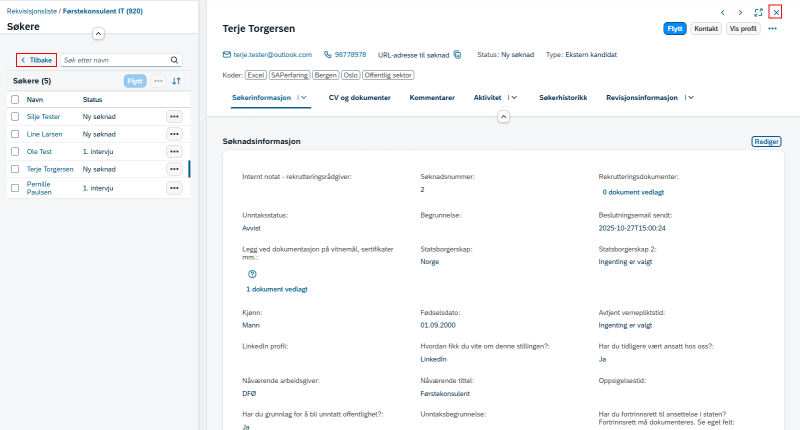Image resolution: width=800 pixels, height=430 pixels.
Task: Check the Silje Tester row
Action: pos(15,117)
